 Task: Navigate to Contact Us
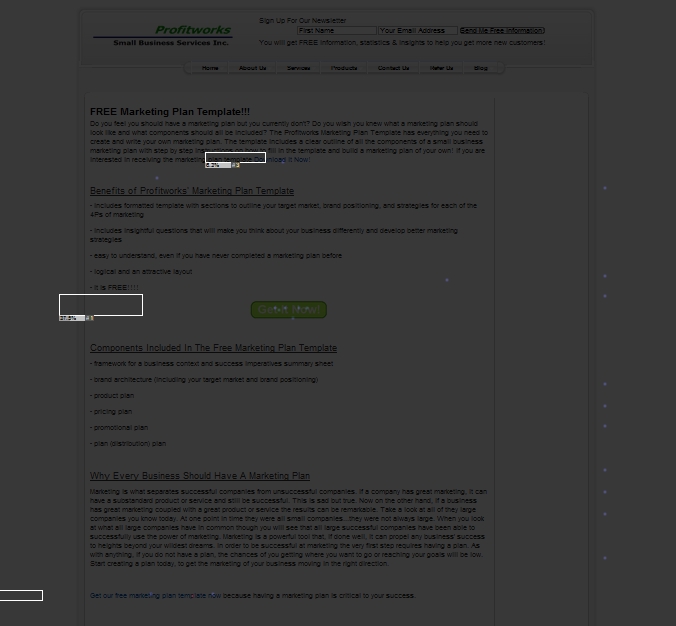[393, 68]
